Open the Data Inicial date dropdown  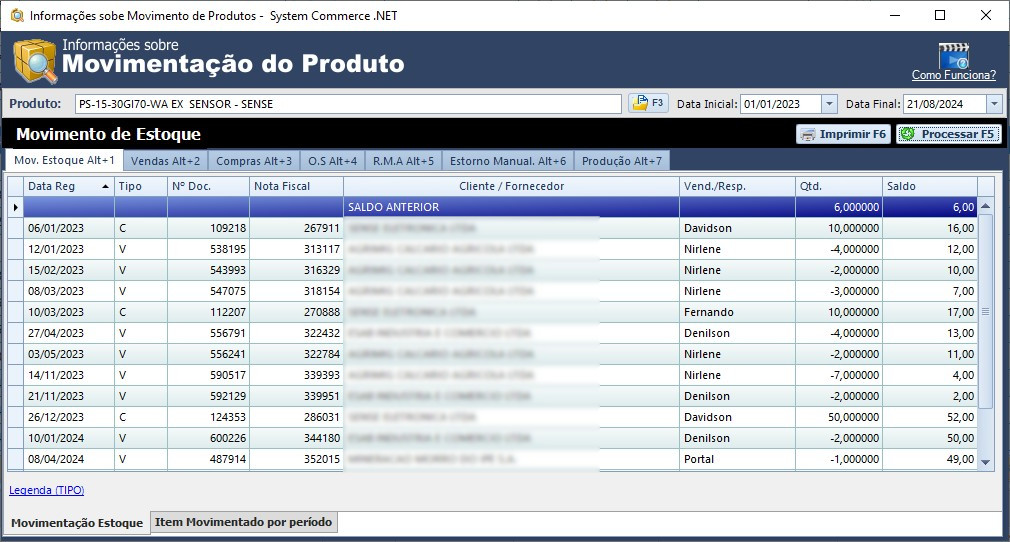(829, 104)
